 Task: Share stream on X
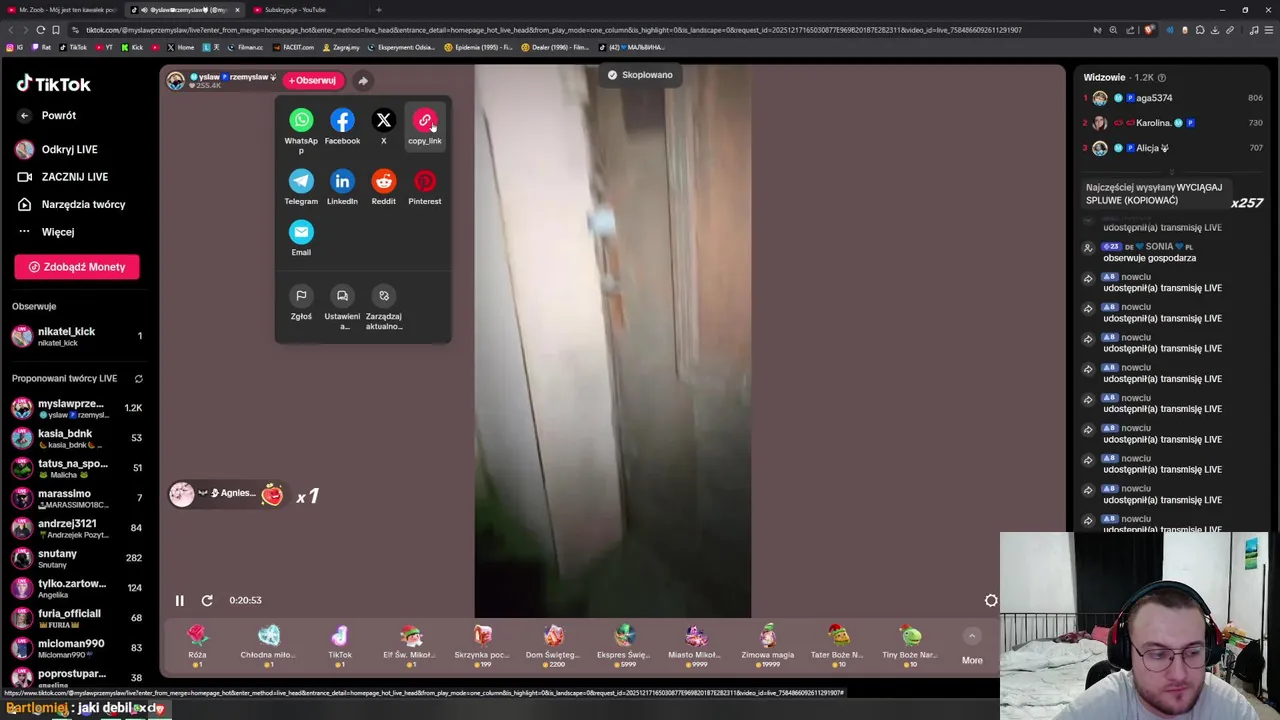383,120
